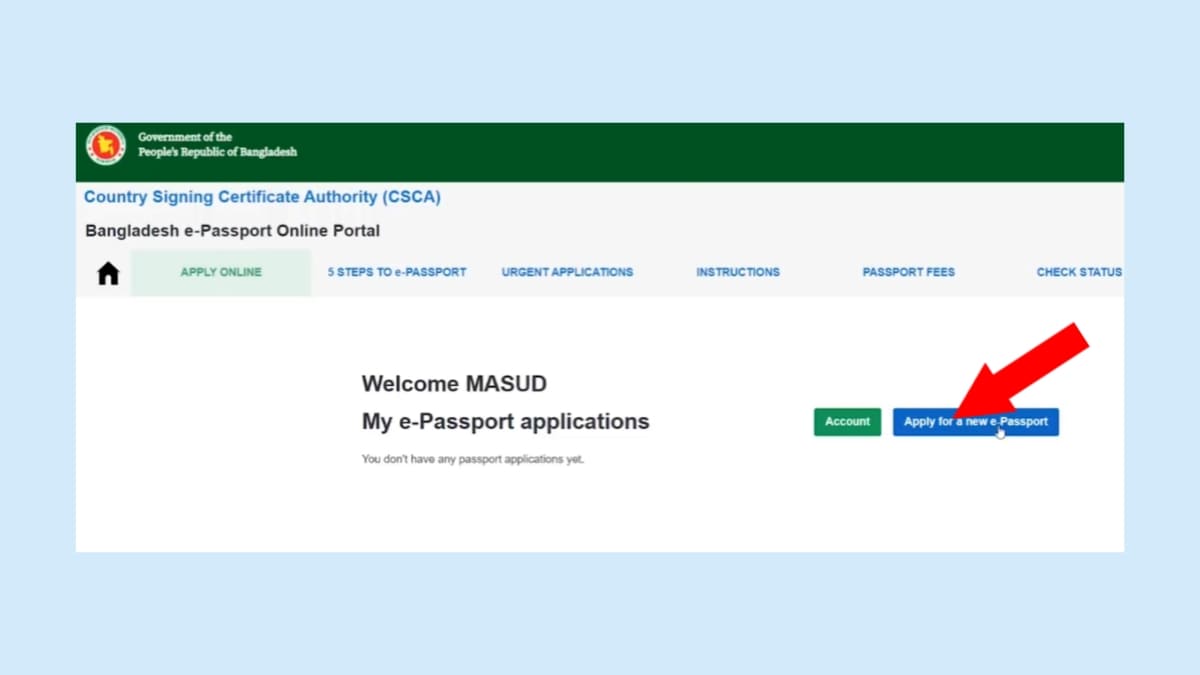
Task: Open Country Signing Certificate Authority (CSCA) link
Action: [262, 197]
